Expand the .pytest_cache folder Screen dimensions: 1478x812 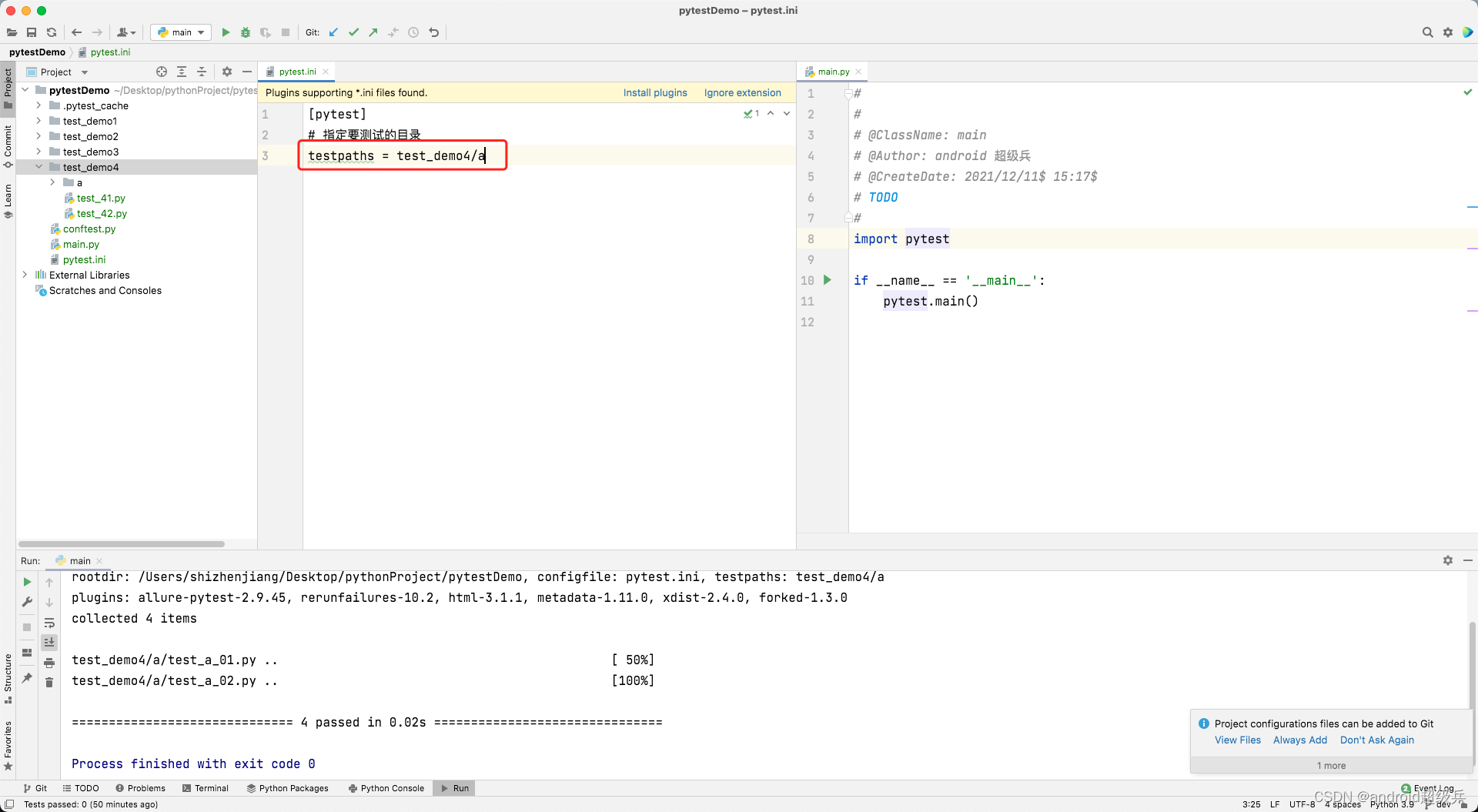pos(38,105)
